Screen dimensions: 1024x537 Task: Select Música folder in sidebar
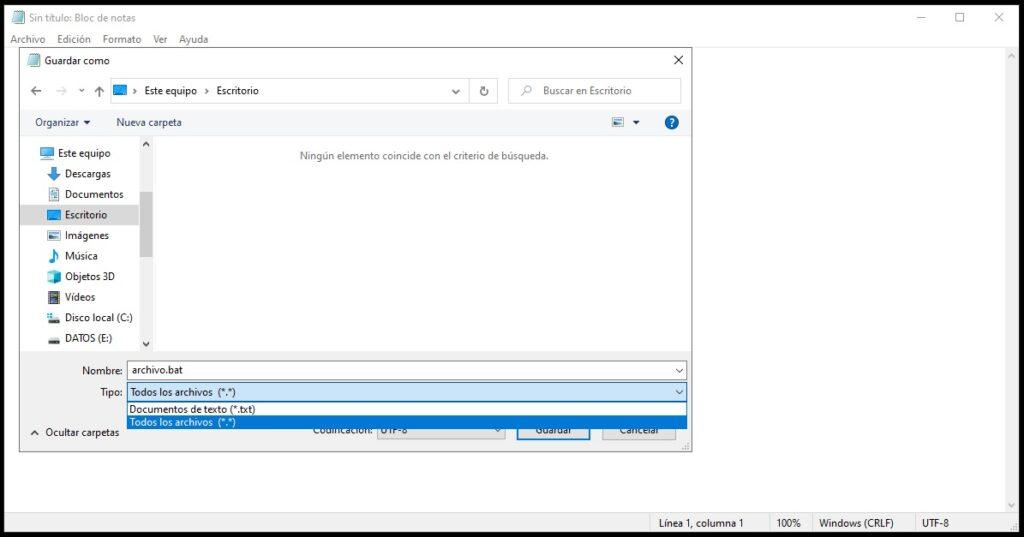click(81, 256)
